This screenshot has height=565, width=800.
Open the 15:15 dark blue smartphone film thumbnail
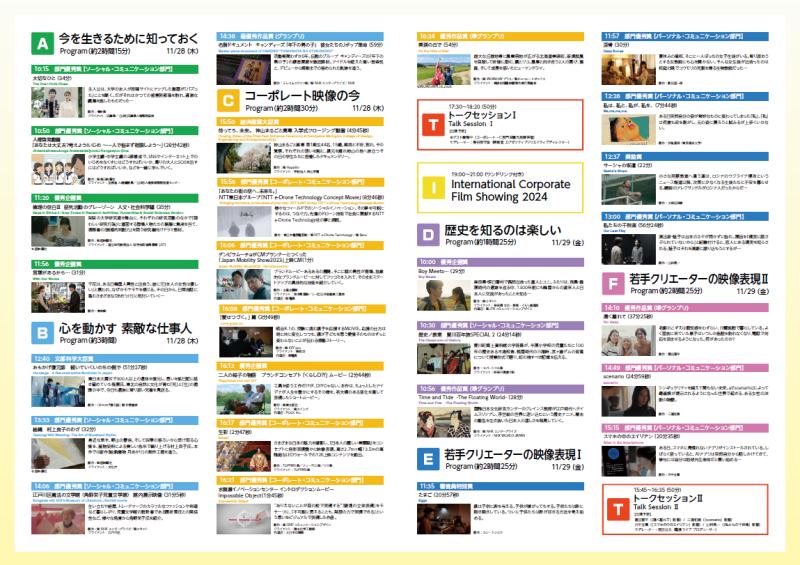[629, 461]
